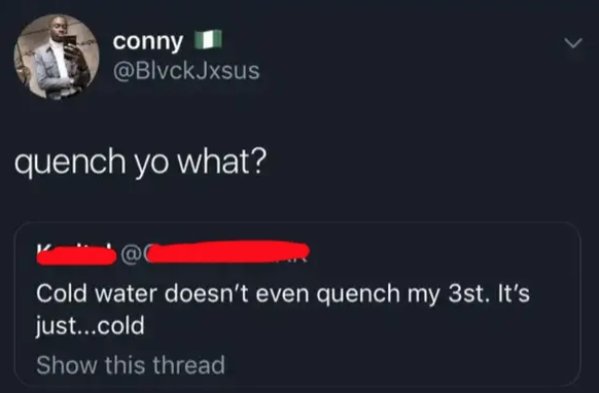Click the @ symbol in quoted handle

point(130,255)
